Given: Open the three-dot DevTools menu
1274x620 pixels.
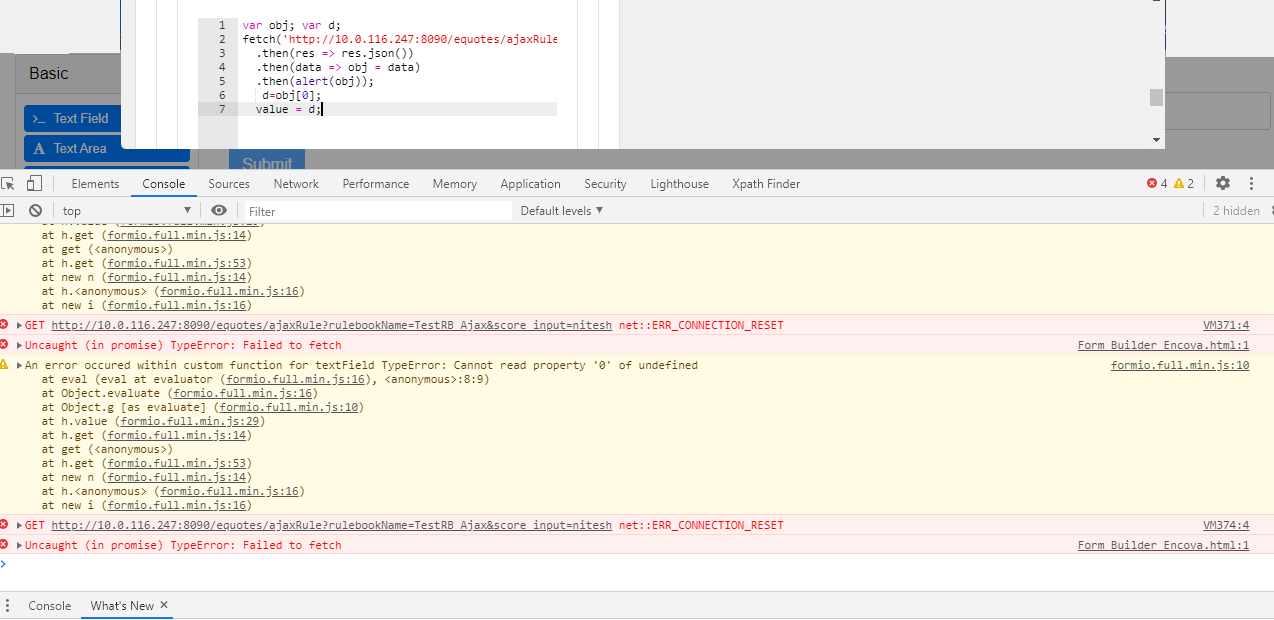Looking at the screenshot, I should tap(1251, 183).
